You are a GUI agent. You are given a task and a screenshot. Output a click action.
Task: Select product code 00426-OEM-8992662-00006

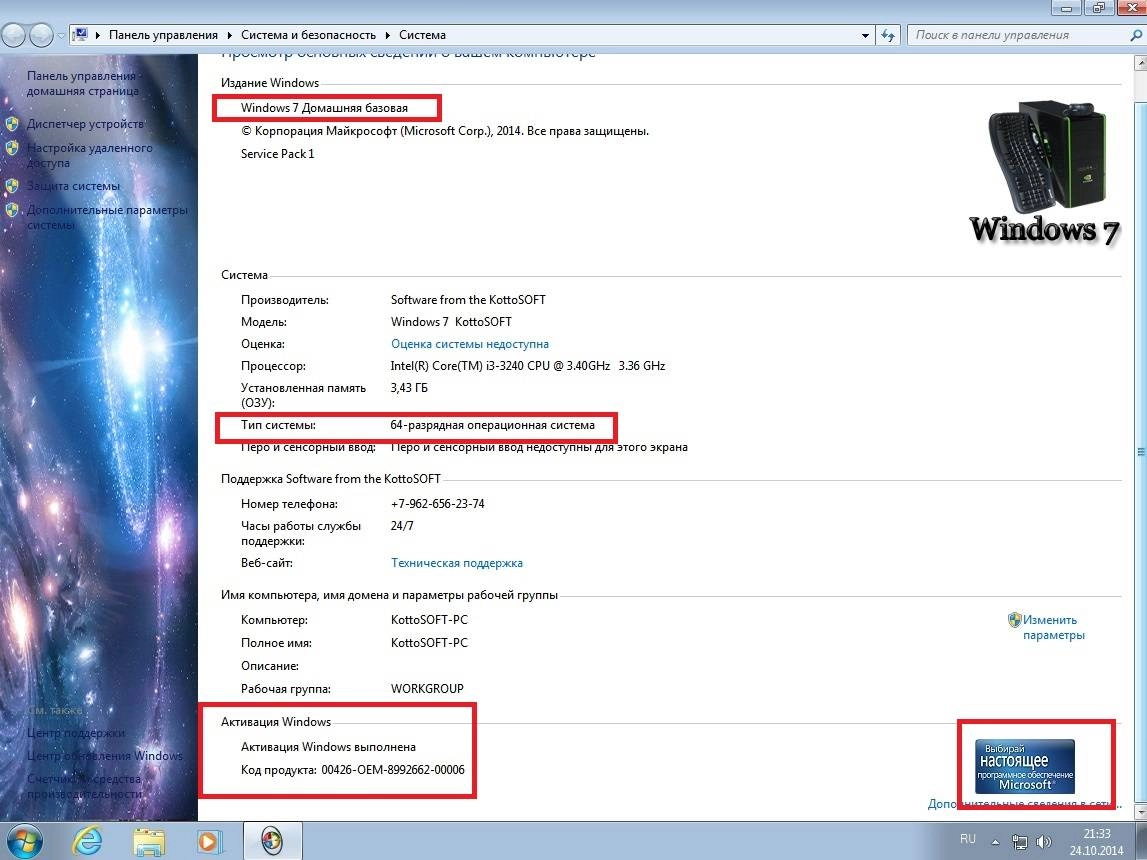(x=393, y=770)
